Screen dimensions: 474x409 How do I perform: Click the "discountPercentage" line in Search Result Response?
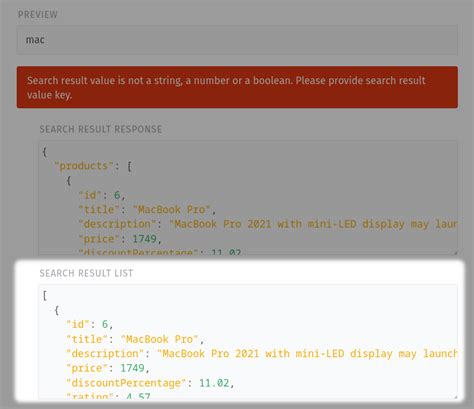pos(160,252)
